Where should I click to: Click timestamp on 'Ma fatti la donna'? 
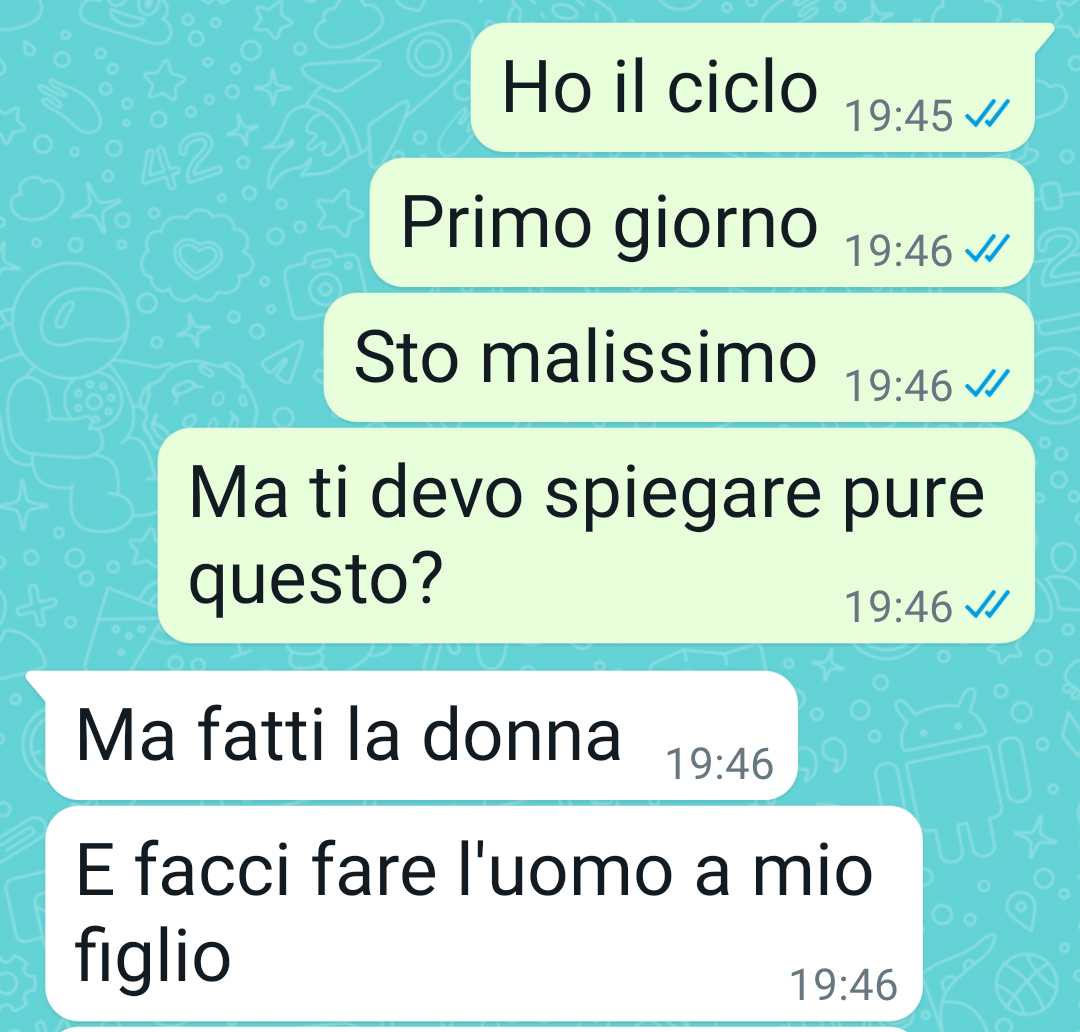click(720, 764)
